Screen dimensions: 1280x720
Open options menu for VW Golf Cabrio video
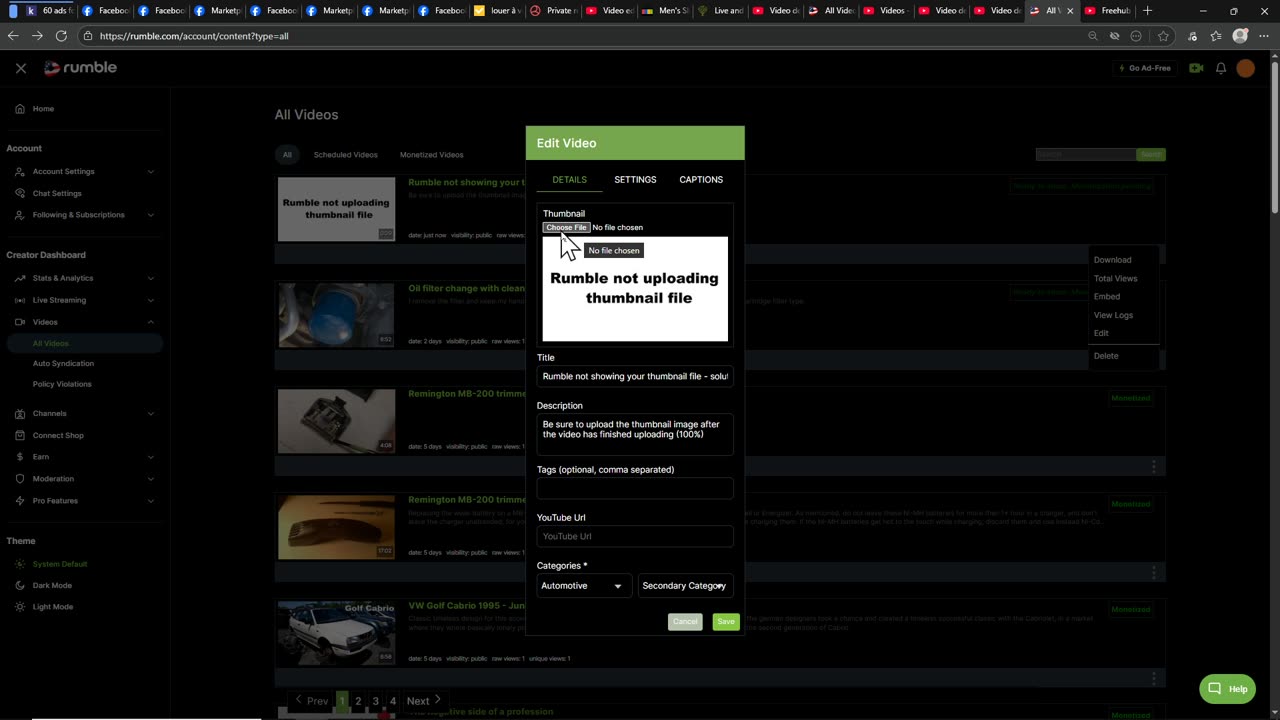pyautogui.click(x=1153, y=678)
